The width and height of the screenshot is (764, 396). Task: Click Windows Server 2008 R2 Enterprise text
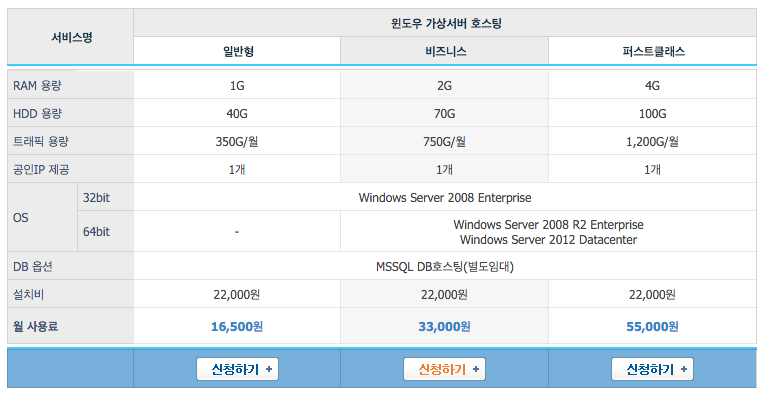[548, 225]
